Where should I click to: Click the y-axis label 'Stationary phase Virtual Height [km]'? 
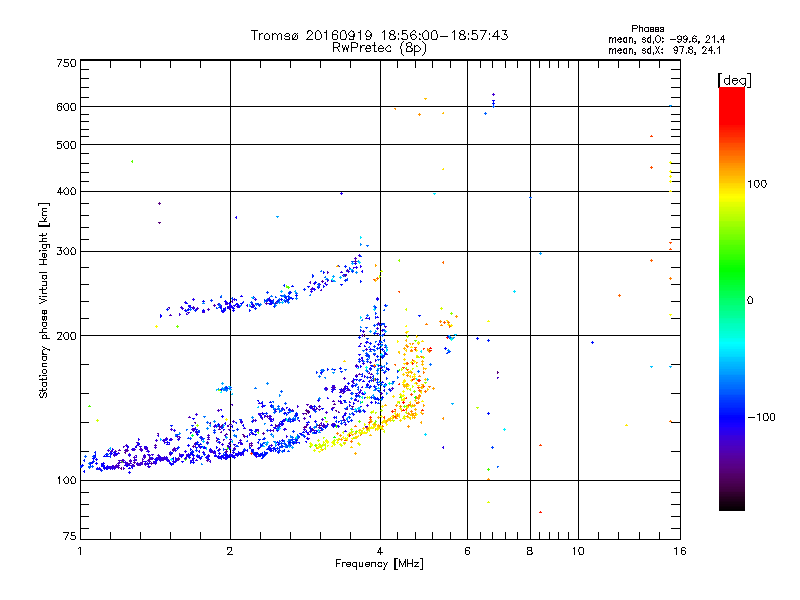point(44,300)
